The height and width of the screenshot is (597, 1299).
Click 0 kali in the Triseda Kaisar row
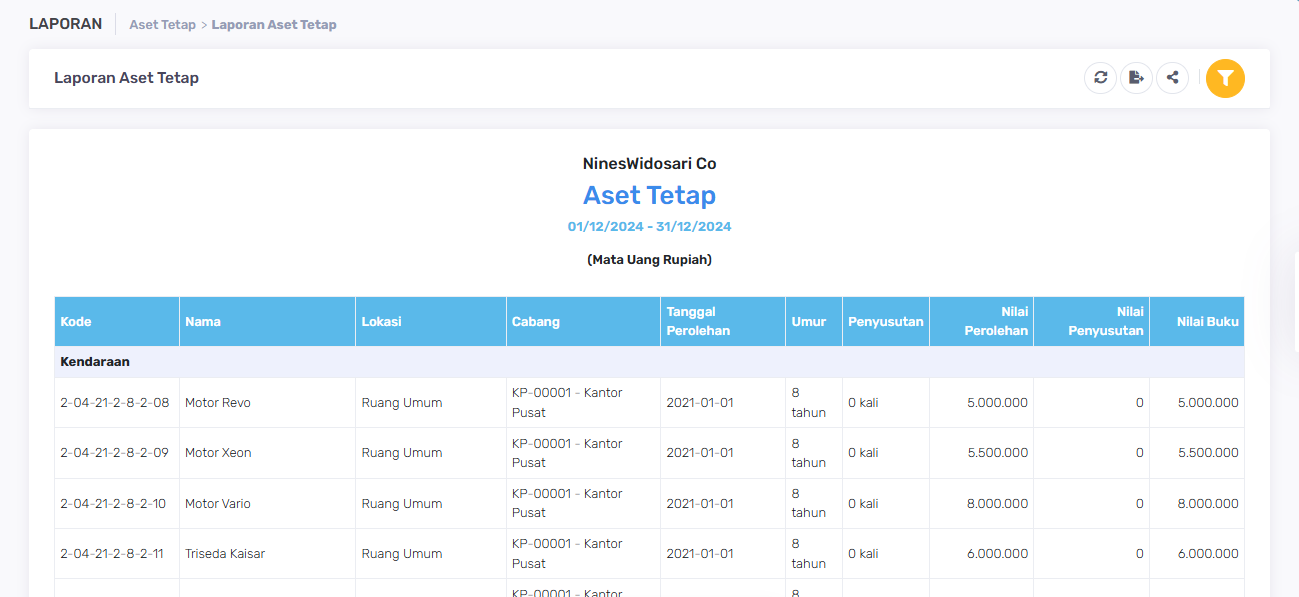(863, 554)
